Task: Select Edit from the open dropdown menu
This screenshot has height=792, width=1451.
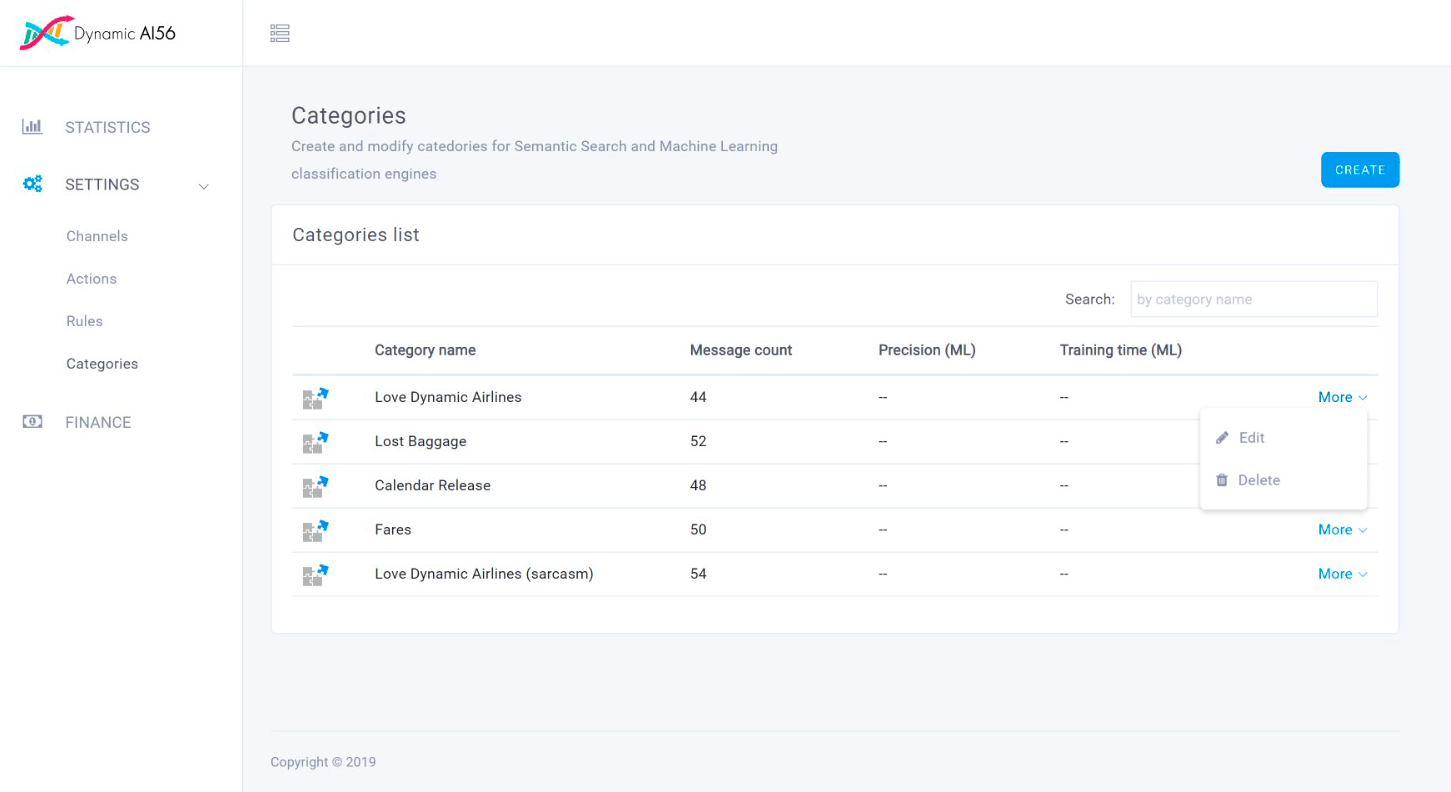Action: 1250,438
